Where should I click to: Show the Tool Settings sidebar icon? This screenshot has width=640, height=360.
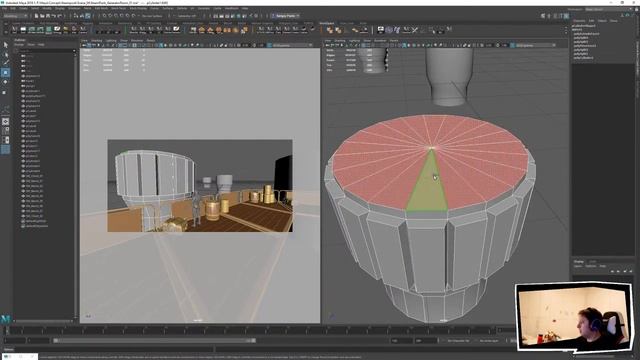pyautogui.click(x=561, y=16)
